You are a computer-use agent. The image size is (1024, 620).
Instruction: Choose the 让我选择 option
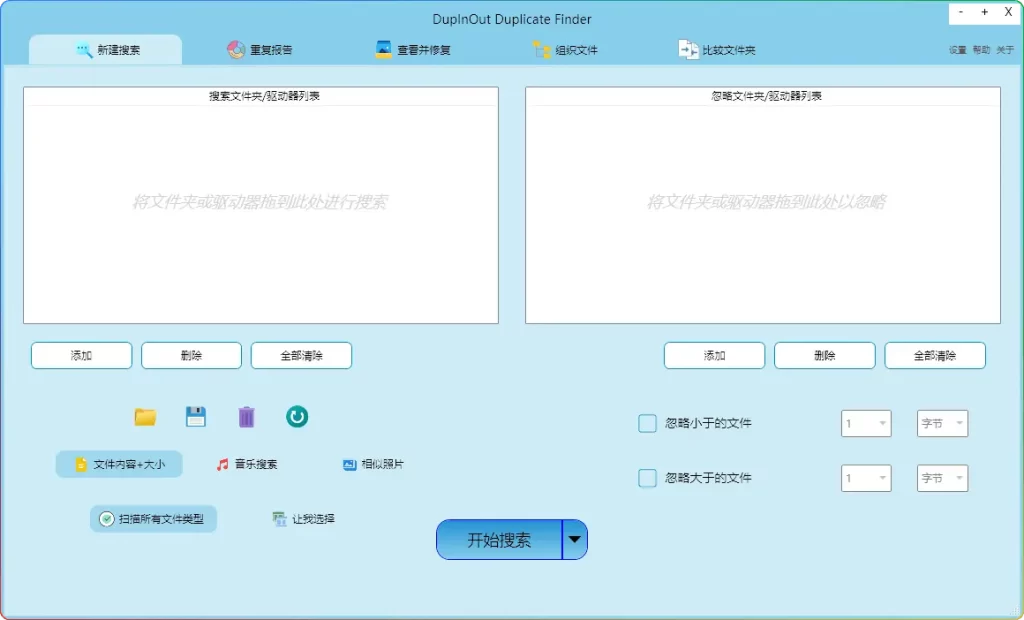coord(304,519)
